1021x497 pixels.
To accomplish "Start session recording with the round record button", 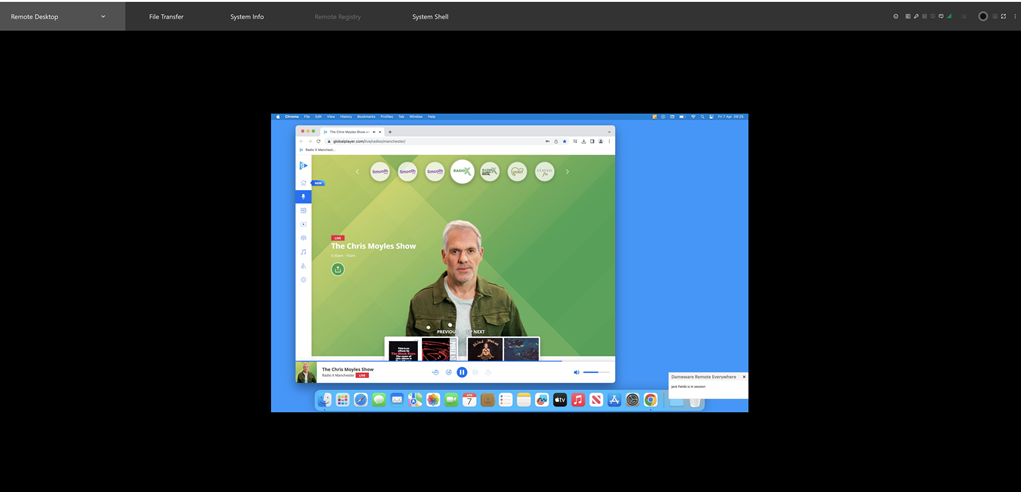I will coord(983,16).
